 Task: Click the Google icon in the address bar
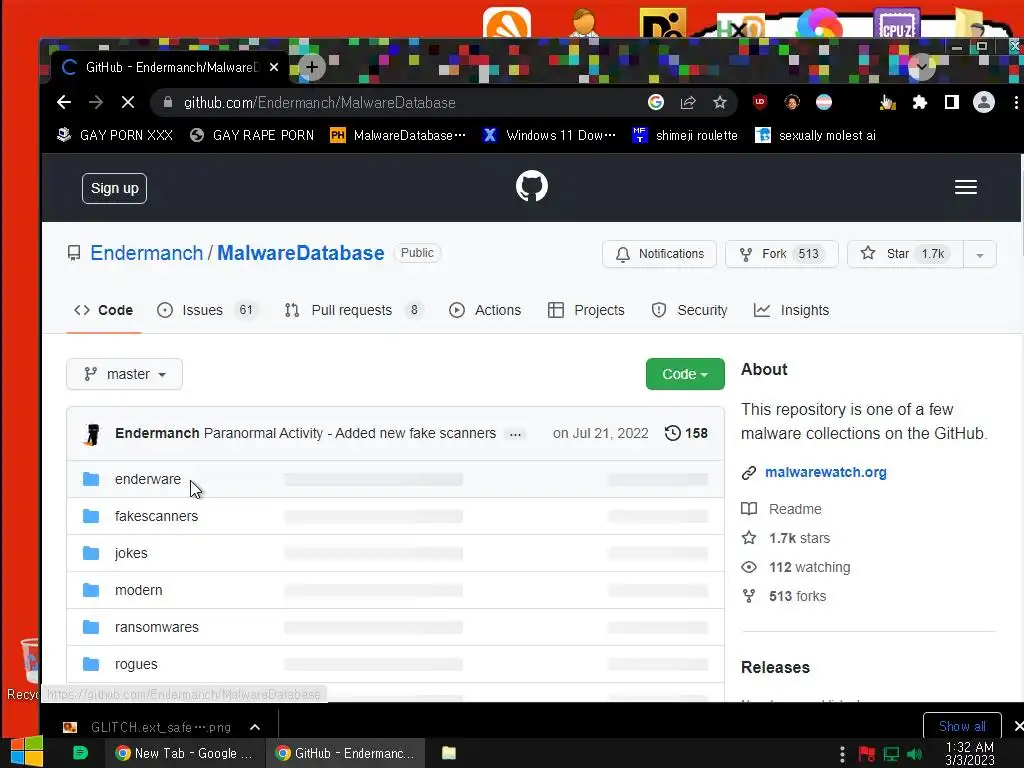(656, 103)
